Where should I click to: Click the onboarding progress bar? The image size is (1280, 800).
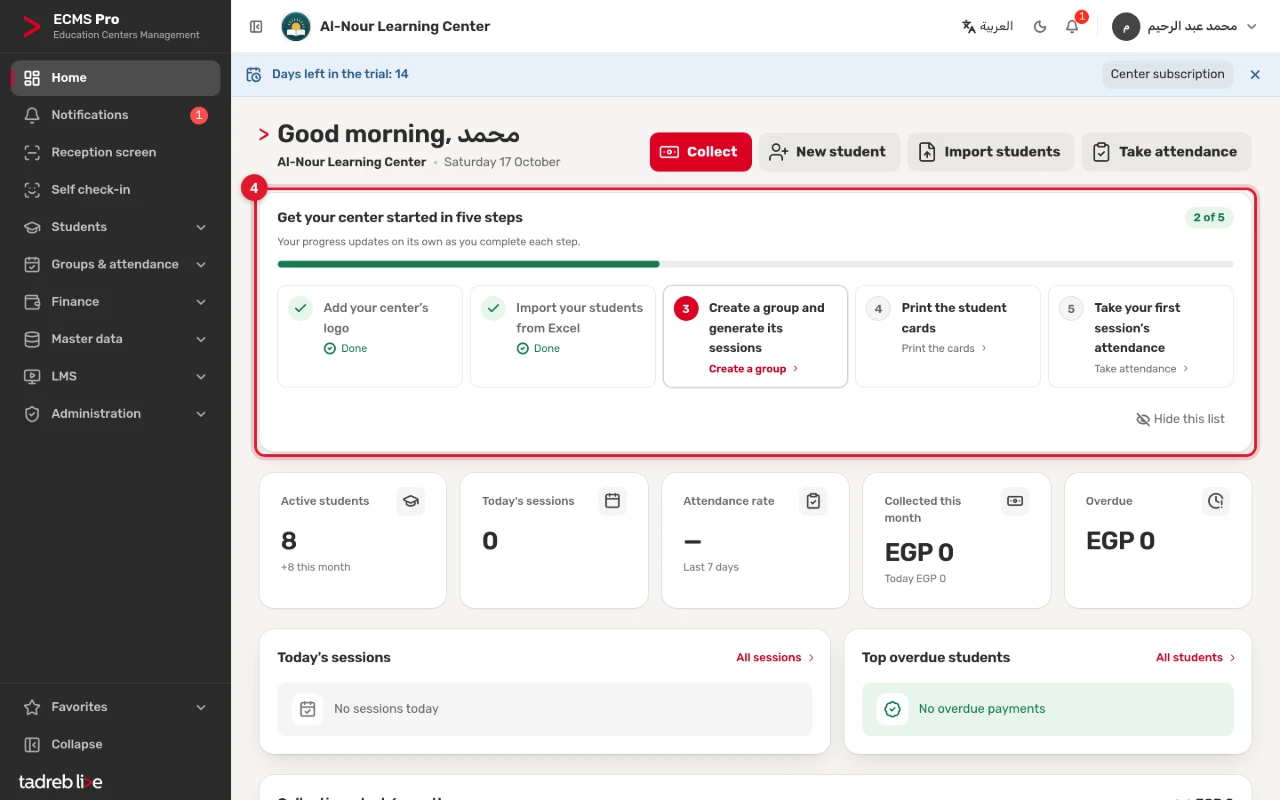click(755, 264)
